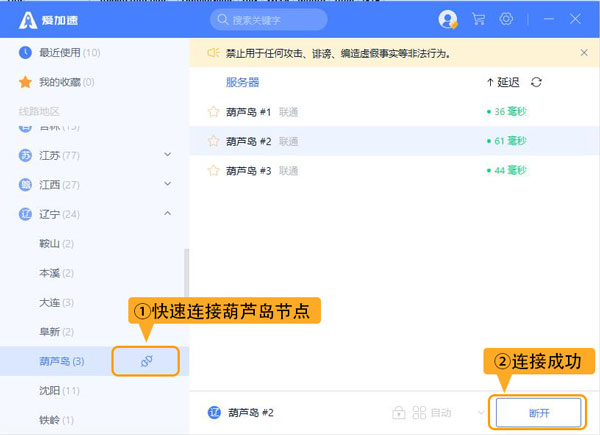Refresh latency with the circular arrows icon
The width and height of the screenshot is (600, 435).
point(536,82)
